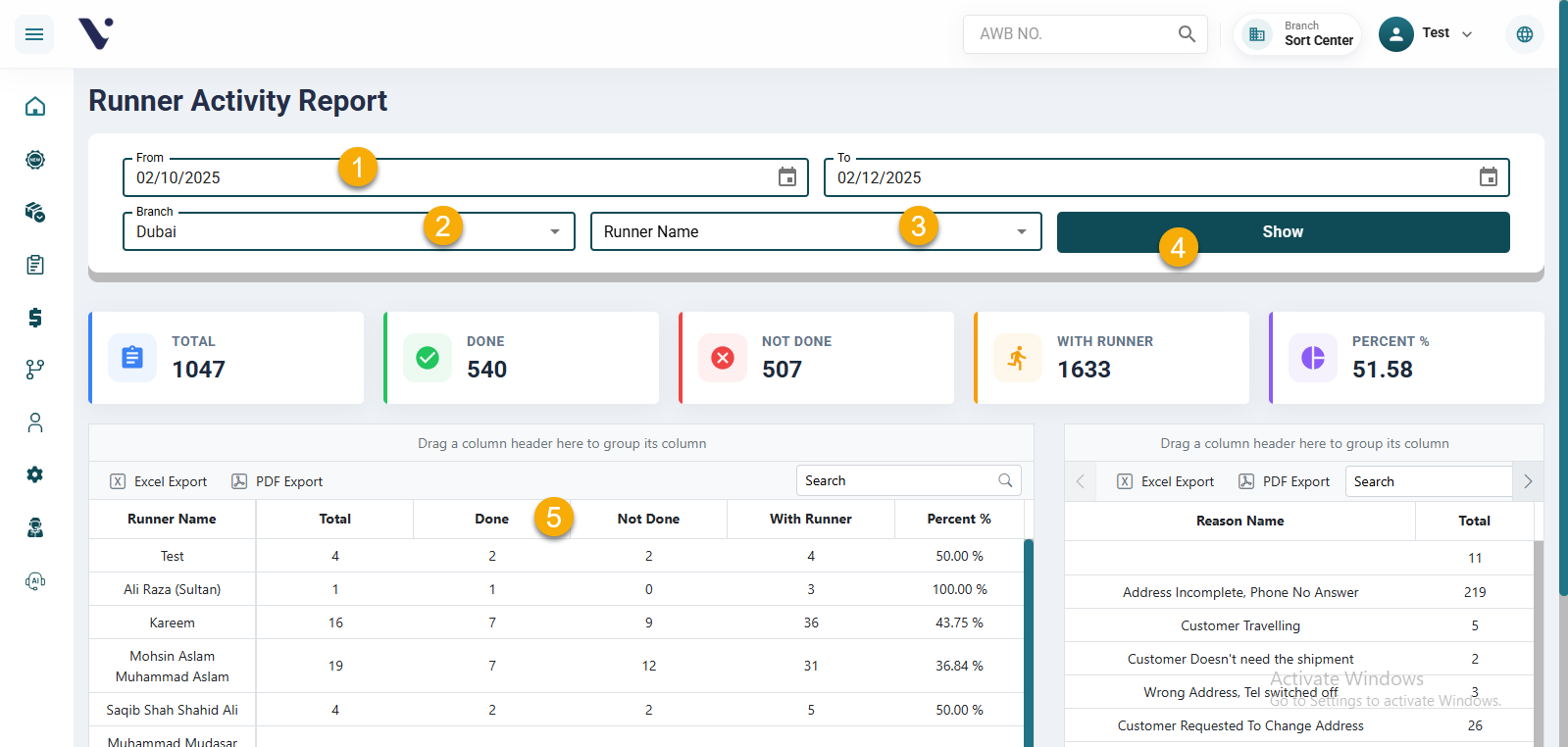Click the globe language icon
1568x747 pixels.
[x=1524, y=34]
